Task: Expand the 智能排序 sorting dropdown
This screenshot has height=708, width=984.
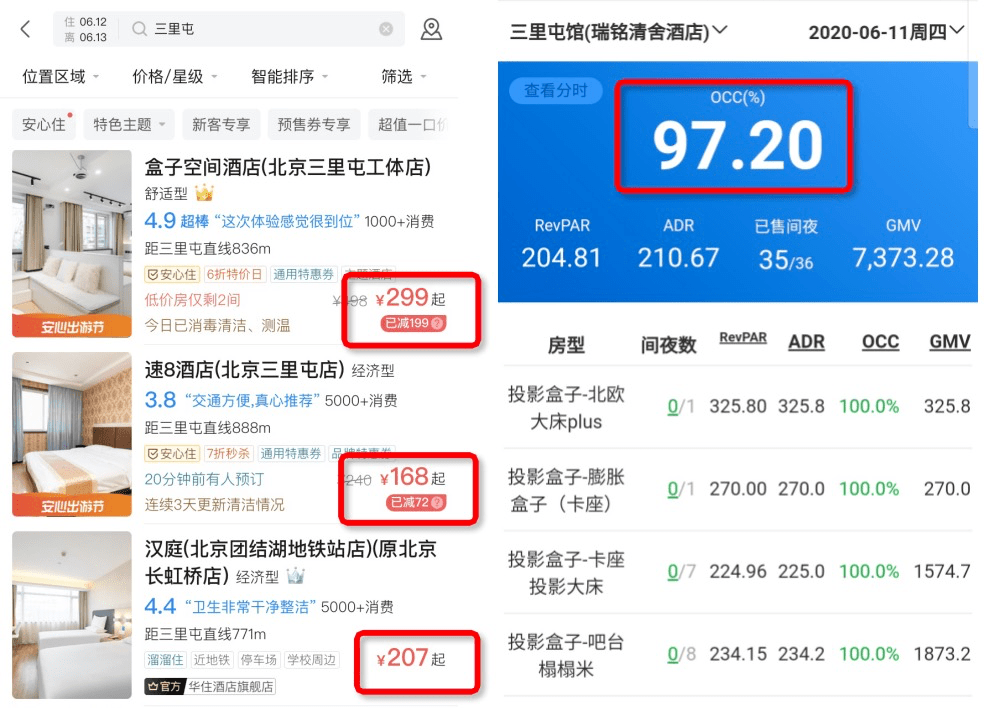Action: 290,77
